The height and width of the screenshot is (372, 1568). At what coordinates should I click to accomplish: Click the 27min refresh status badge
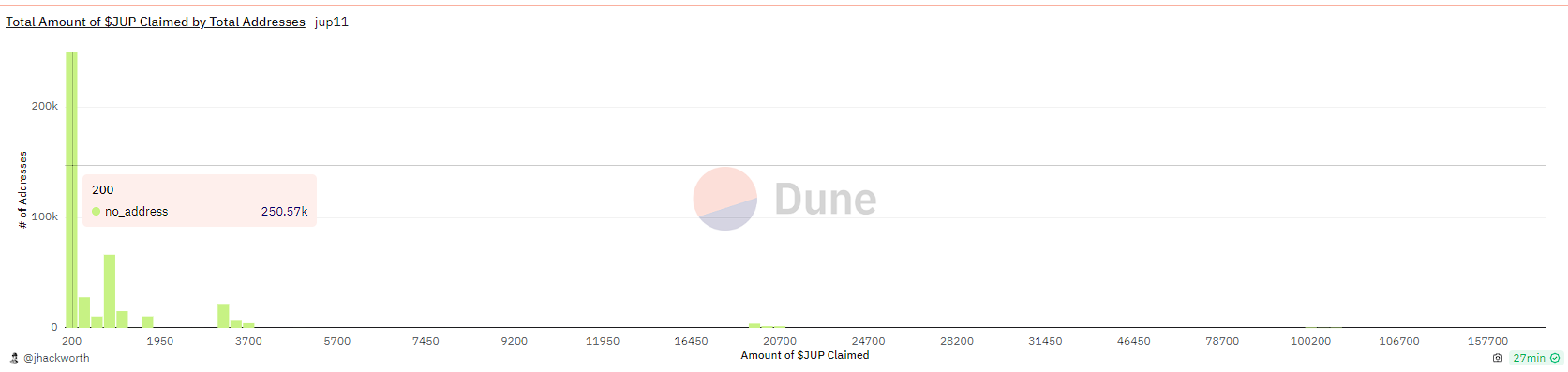pyautogui.click(x=1536, y=358)
